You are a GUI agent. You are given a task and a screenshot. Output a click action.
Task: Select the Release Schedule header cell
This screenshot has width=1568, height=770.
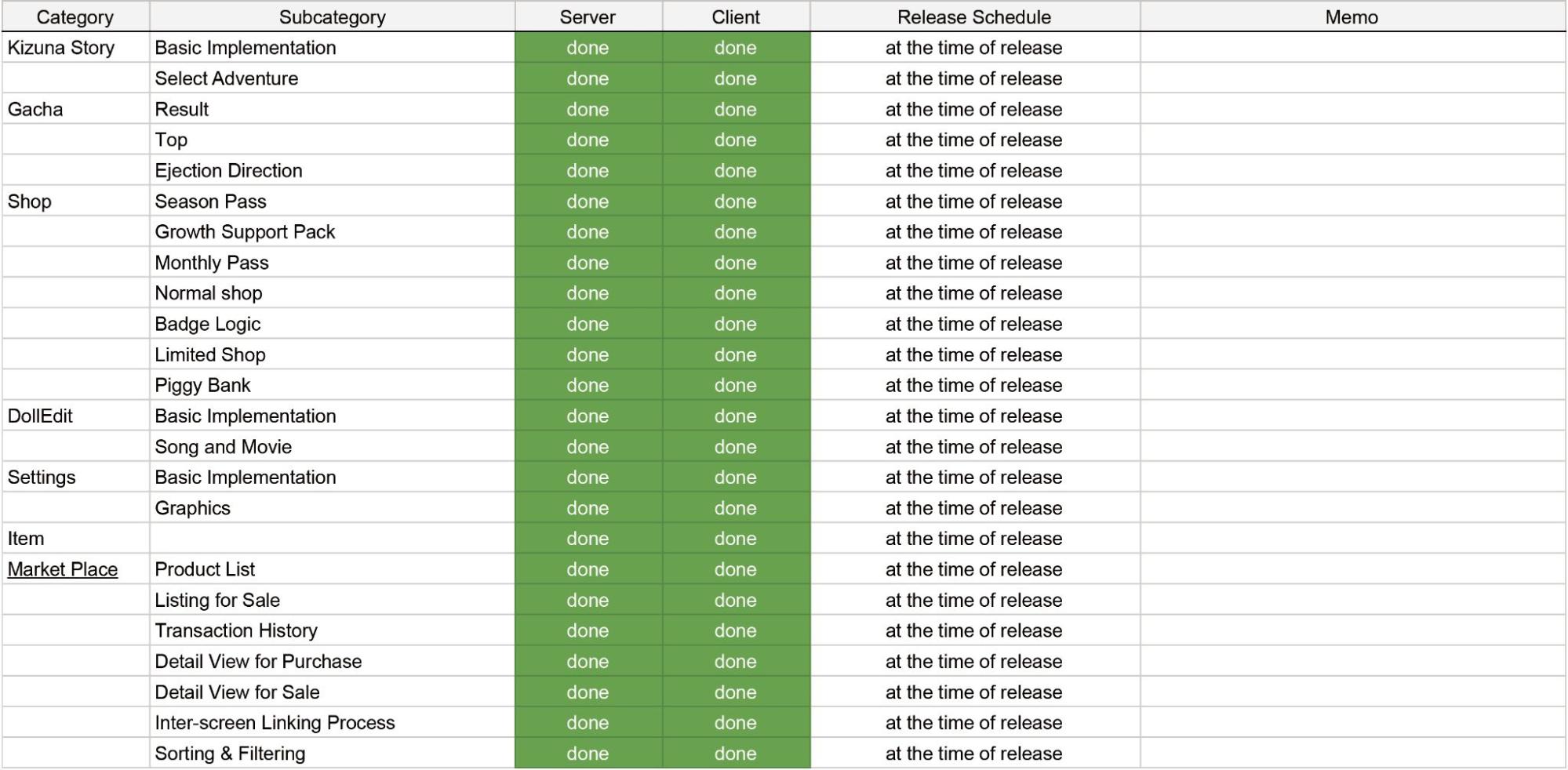tap(974, 16)
